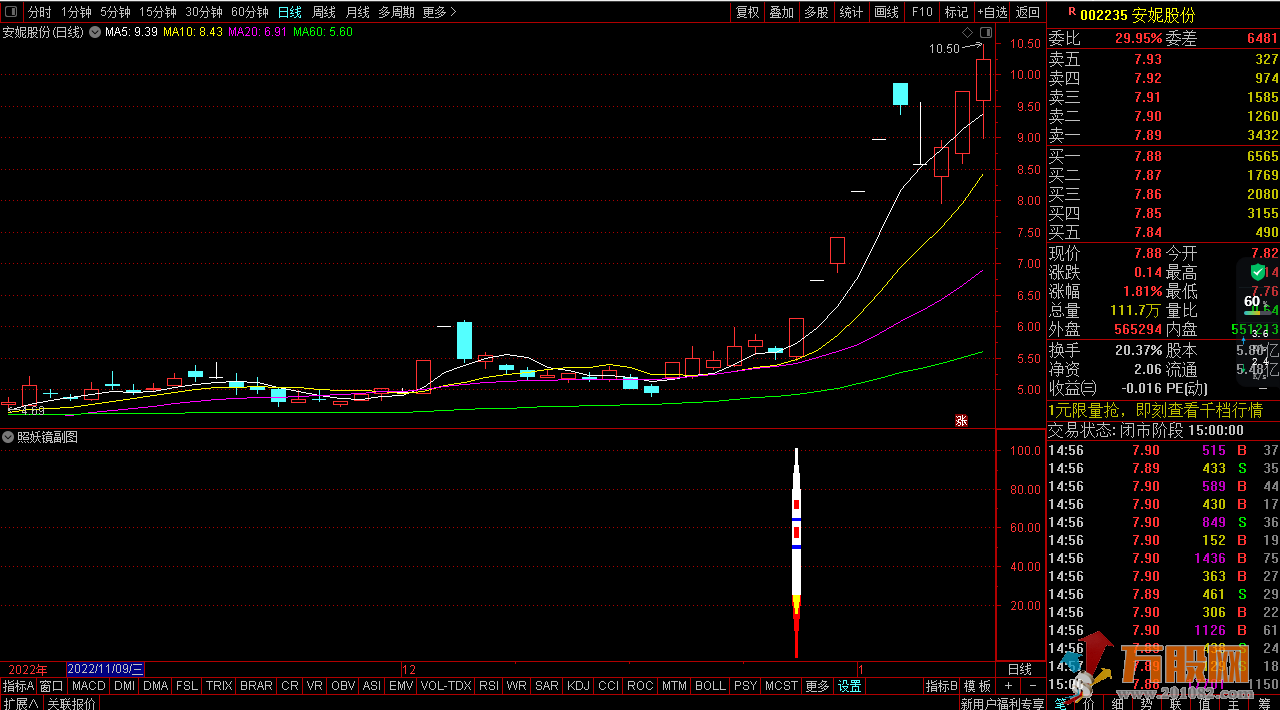The image size is (1280, 710).
Task: Open the 多周期 multi-period view
Action: 396,12
